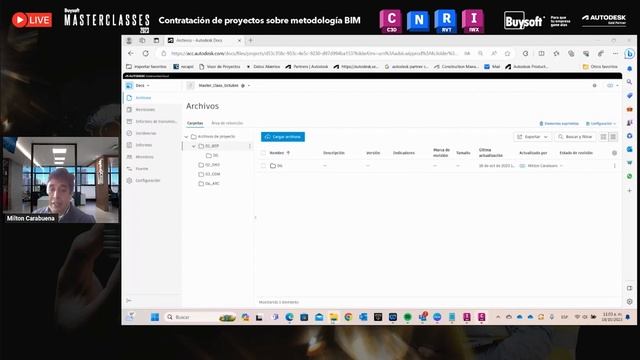Open the Master_Class project selector dropdown
The height and width of the screenshot is (360, 640).
[224, 86]
